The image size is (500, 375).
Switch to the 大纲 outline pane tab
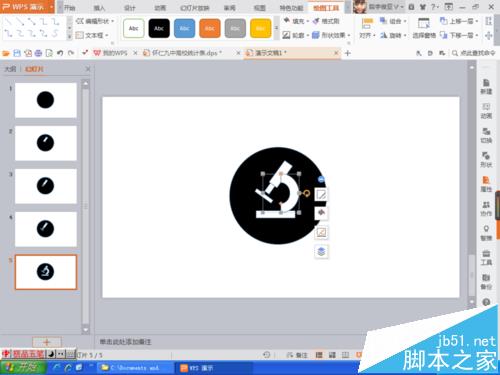click(x=10, y=69)
